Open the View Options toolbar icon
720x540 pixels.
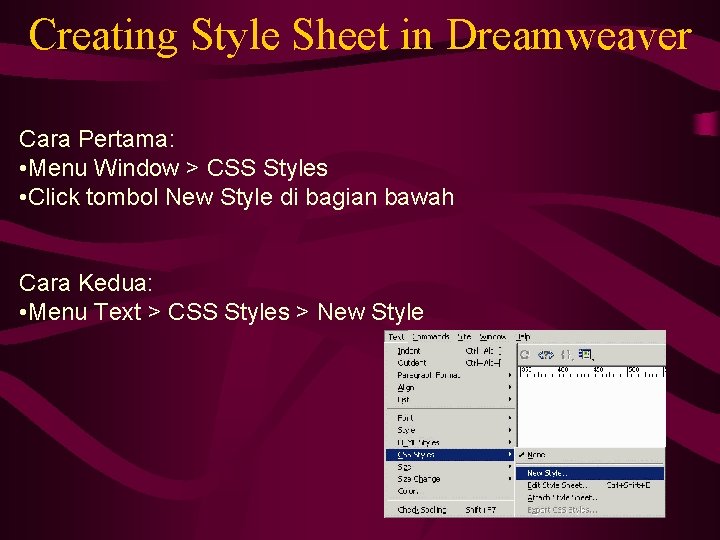(x=585, y=354)
